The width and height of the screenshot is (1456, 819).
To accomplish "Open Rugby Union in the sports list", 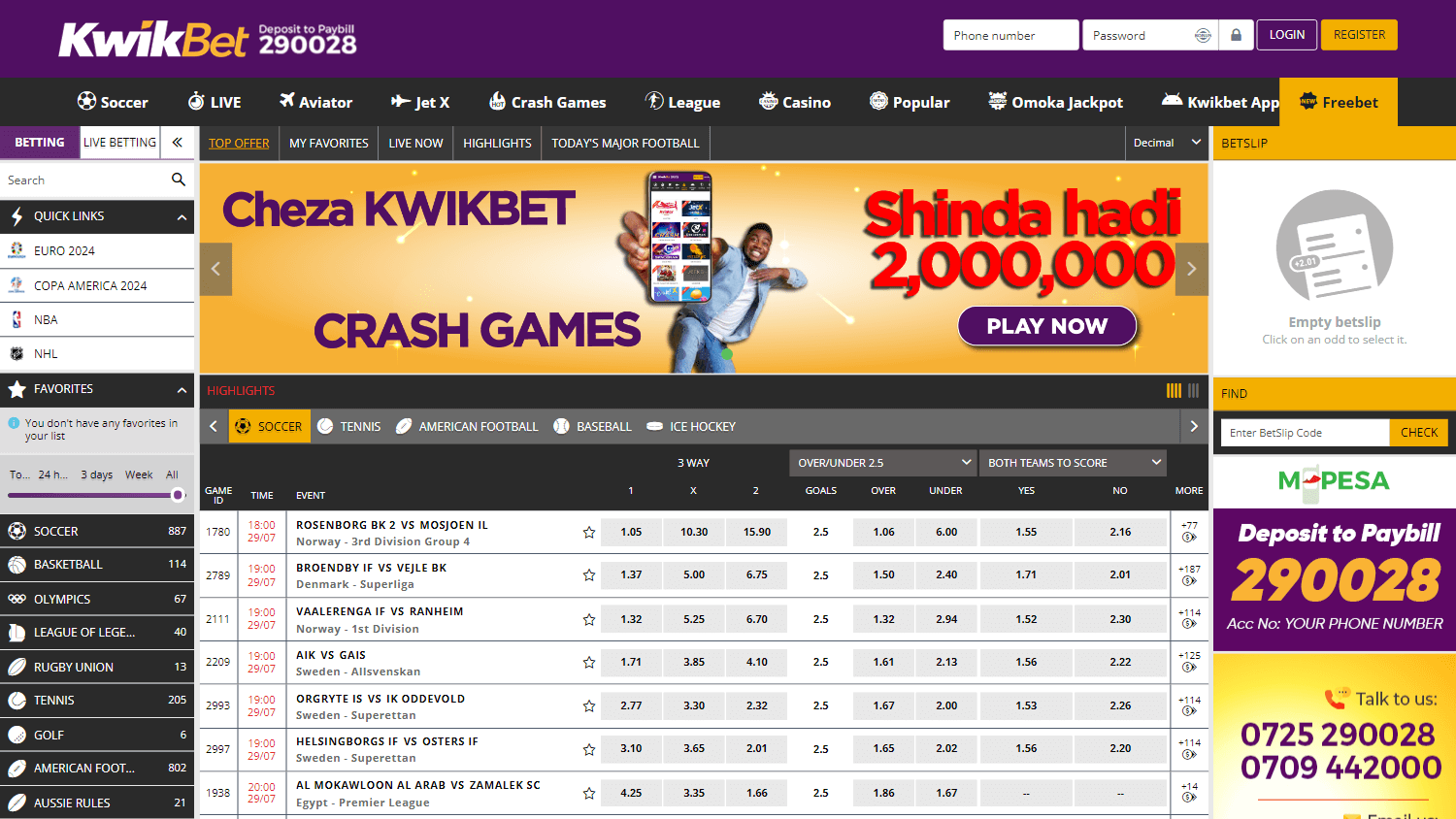I will [x=97, y=667].
